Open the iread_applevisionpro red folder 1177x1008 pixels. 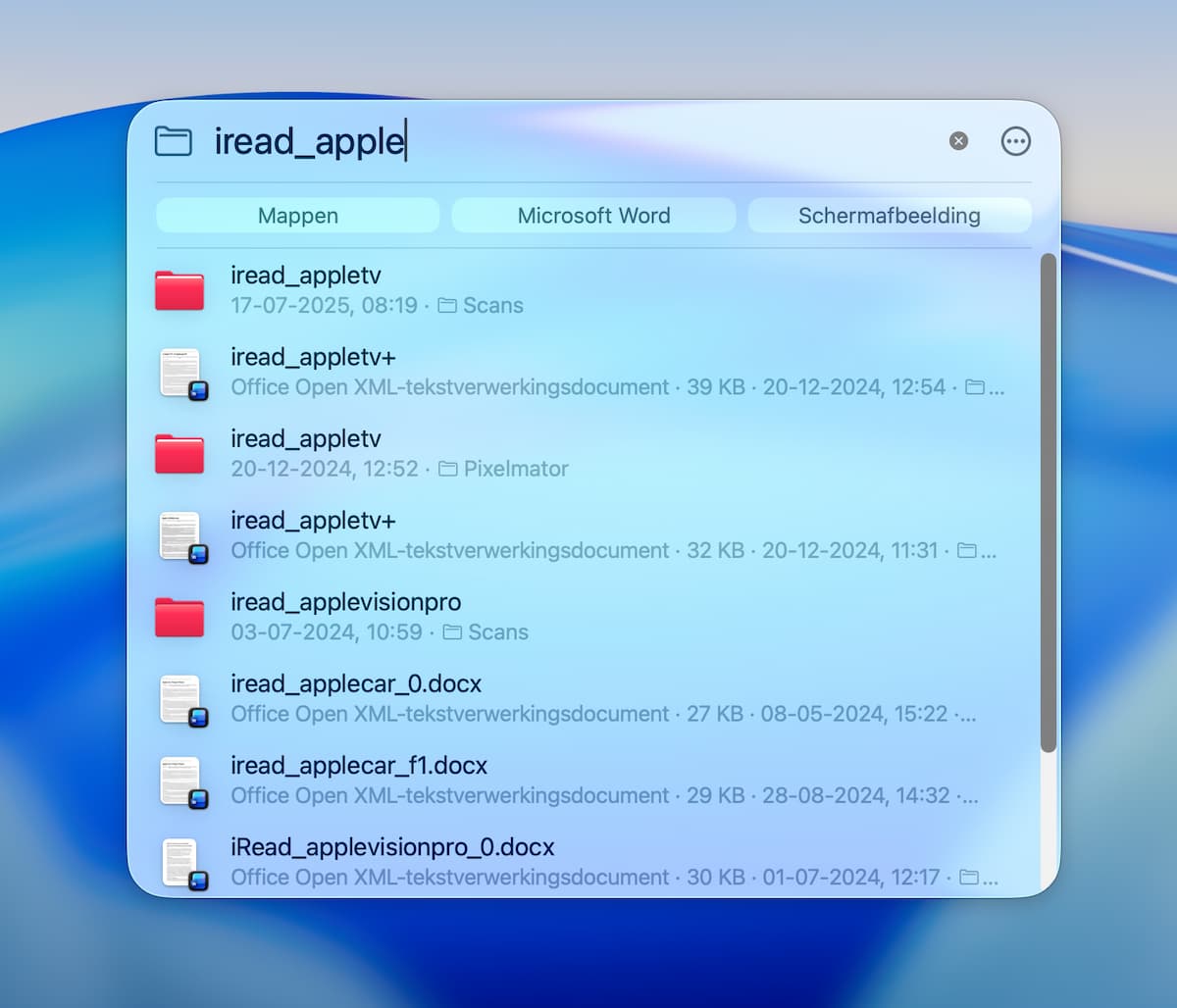click(x=179, y=617)
